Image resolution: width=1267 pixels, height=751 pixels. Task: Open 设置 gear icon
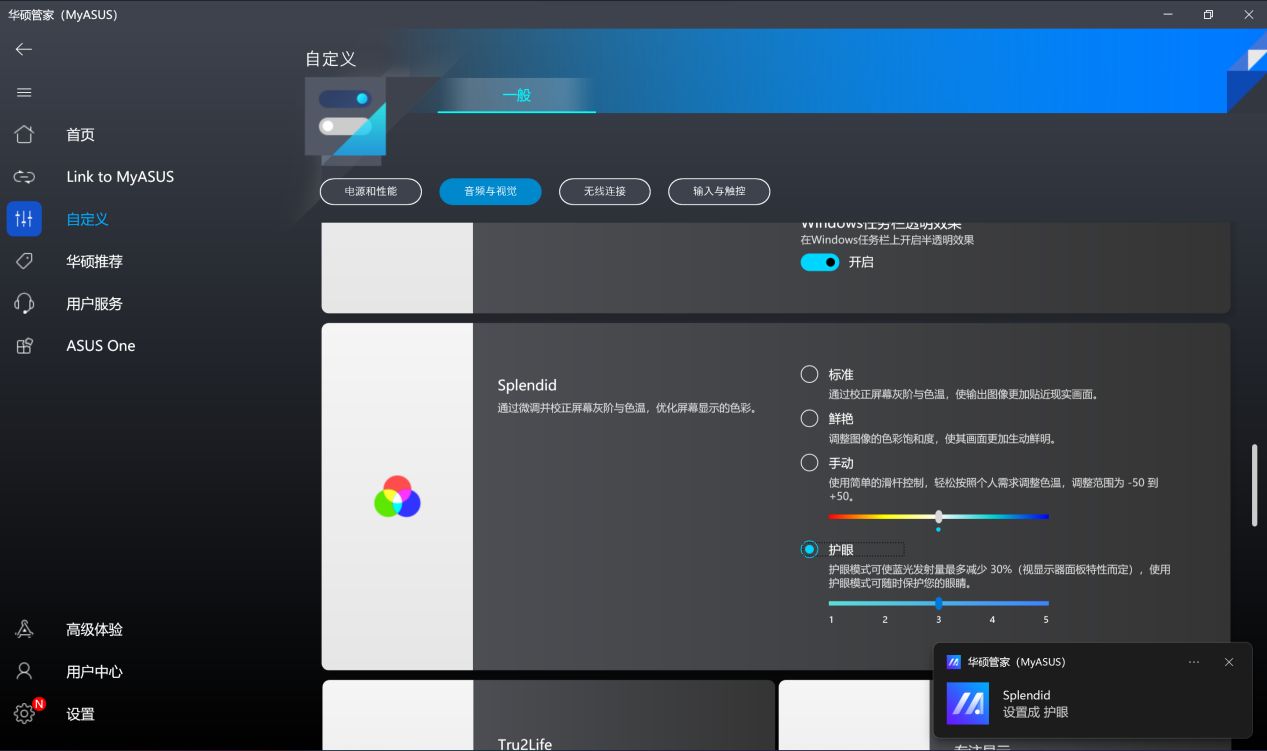coord(24,714)
